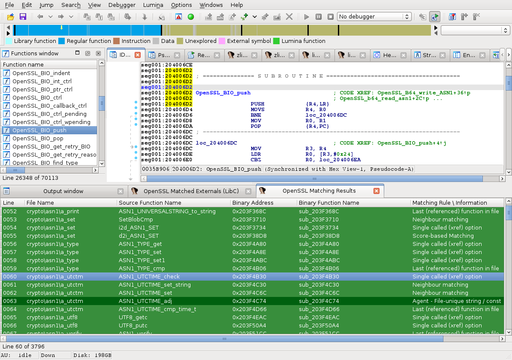The width and height of the screenshot is (512, 360).
Task: Click the Open file toolbar icon
Action: pyautogui.click(x=10, y=17)
